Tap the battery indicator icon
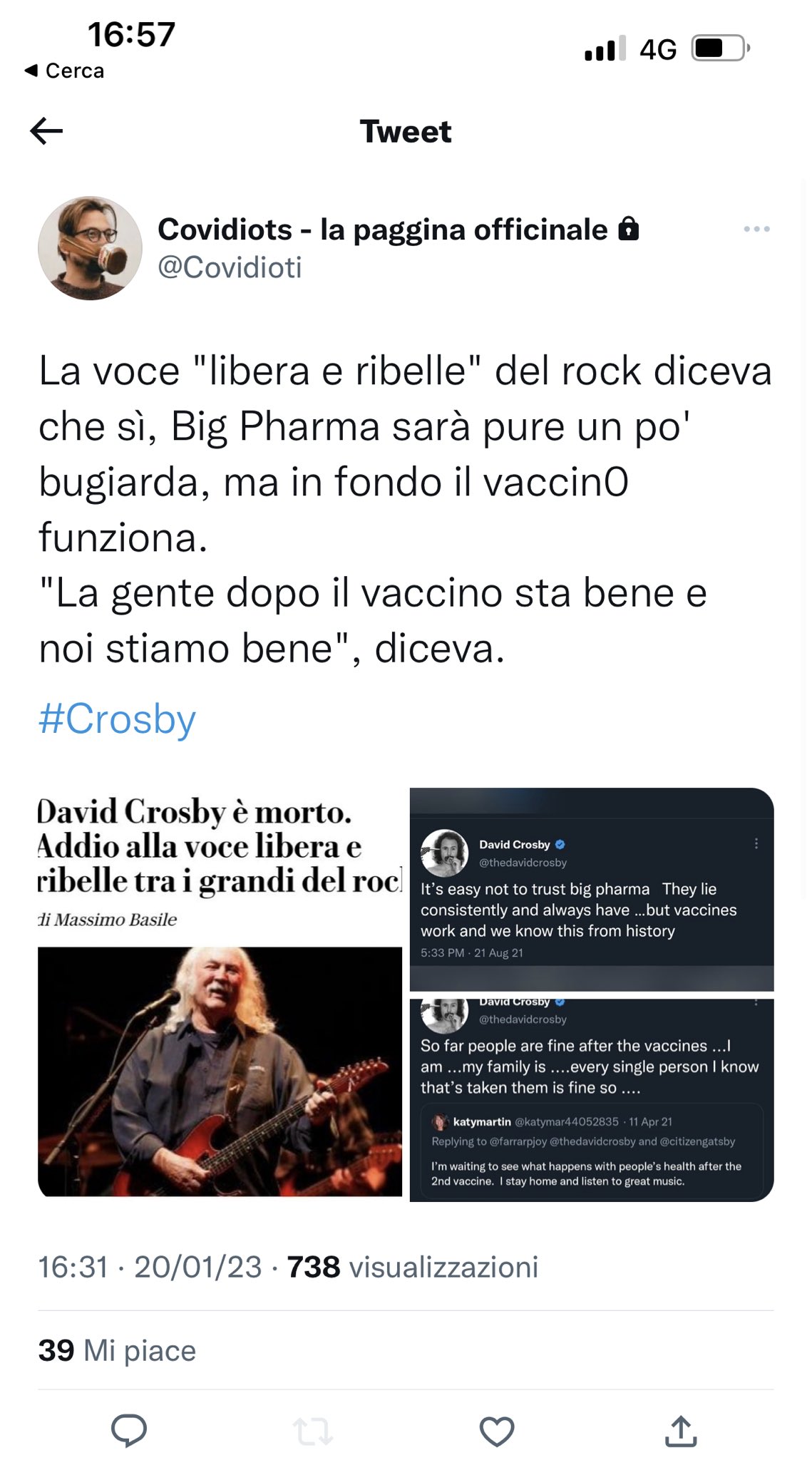The height and width of the screenshot is (1460, 812). pos(721,48)
